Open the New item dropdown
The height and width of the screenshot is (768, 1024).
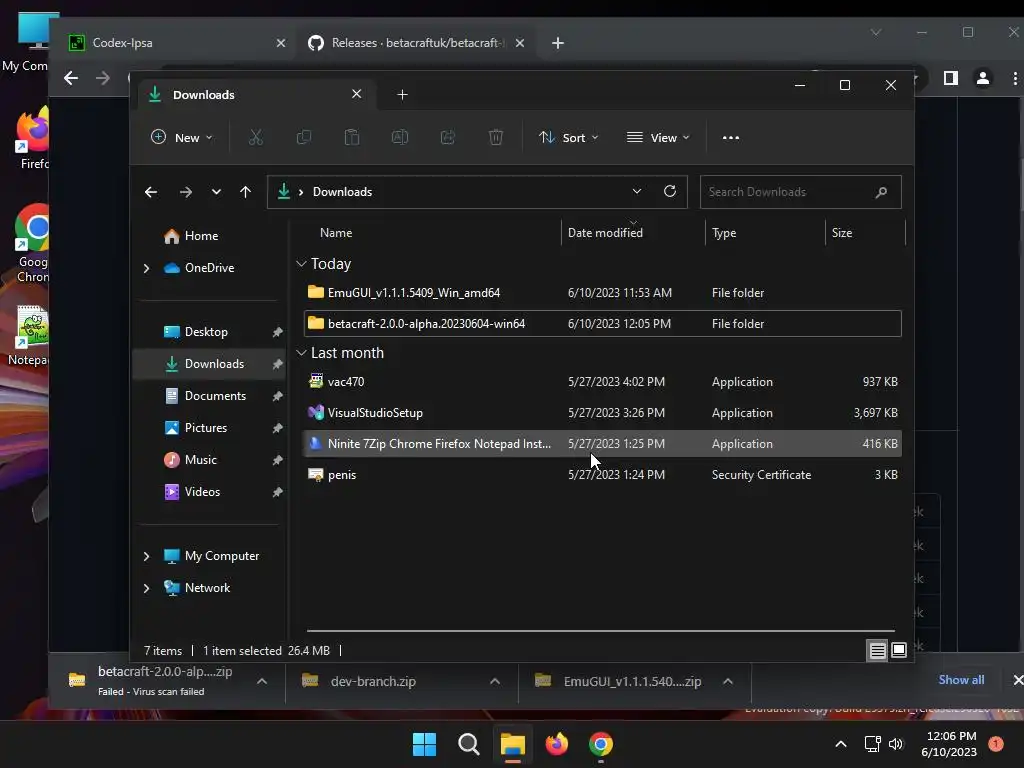(182, 137)
